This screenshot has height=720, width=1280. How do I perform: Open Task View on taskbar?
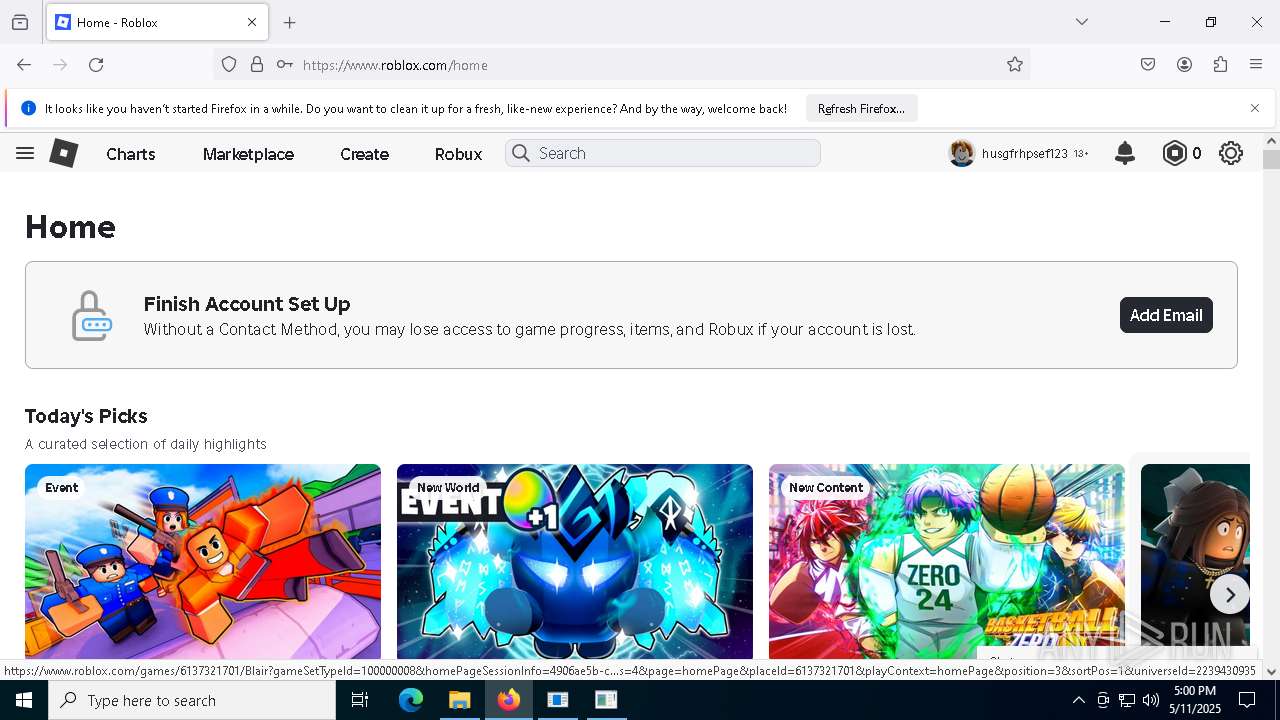[360, 700]
